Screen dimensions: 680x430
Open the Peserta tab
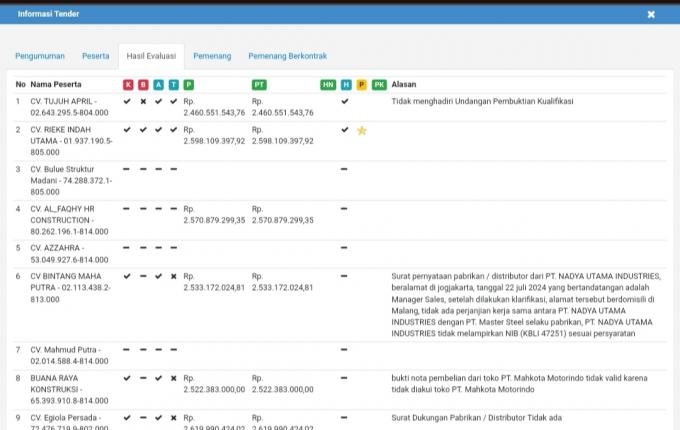[95, 56]
